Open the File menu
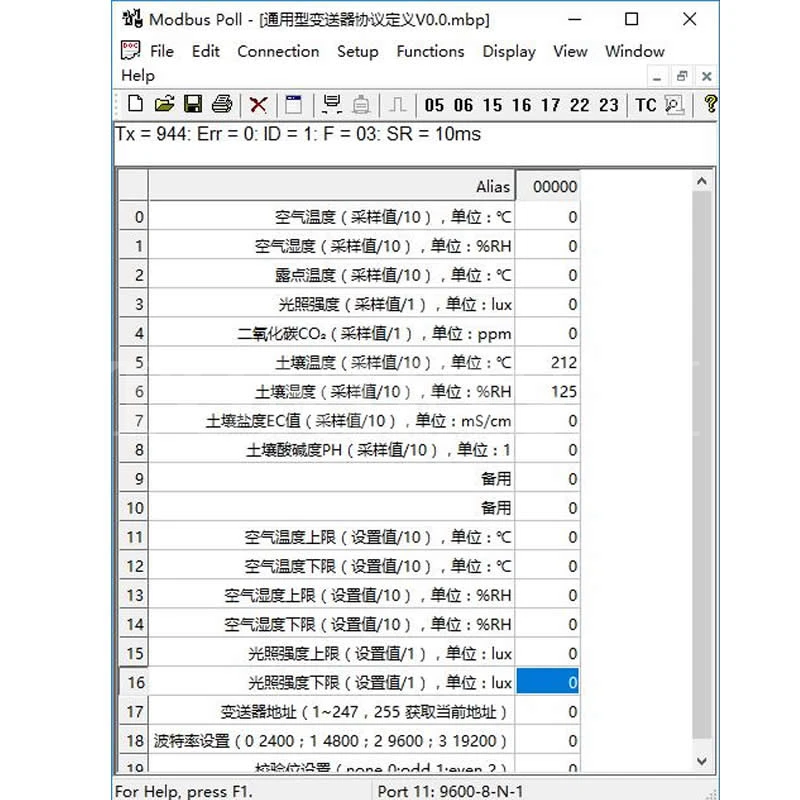Screen dimensions: 800x800 coord(162,51)
